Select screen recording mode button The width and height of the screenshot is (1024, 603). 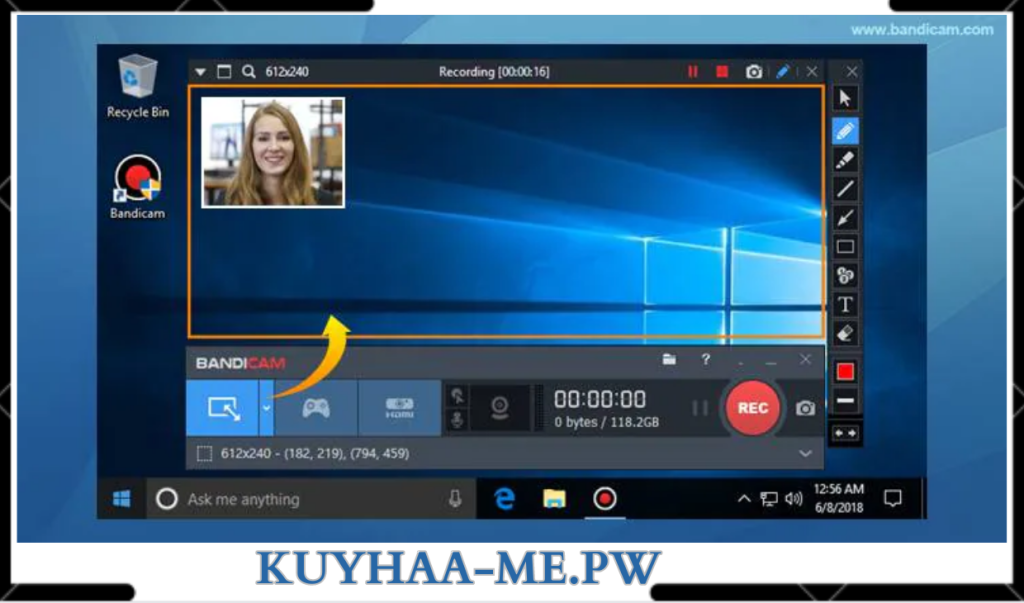223,408
